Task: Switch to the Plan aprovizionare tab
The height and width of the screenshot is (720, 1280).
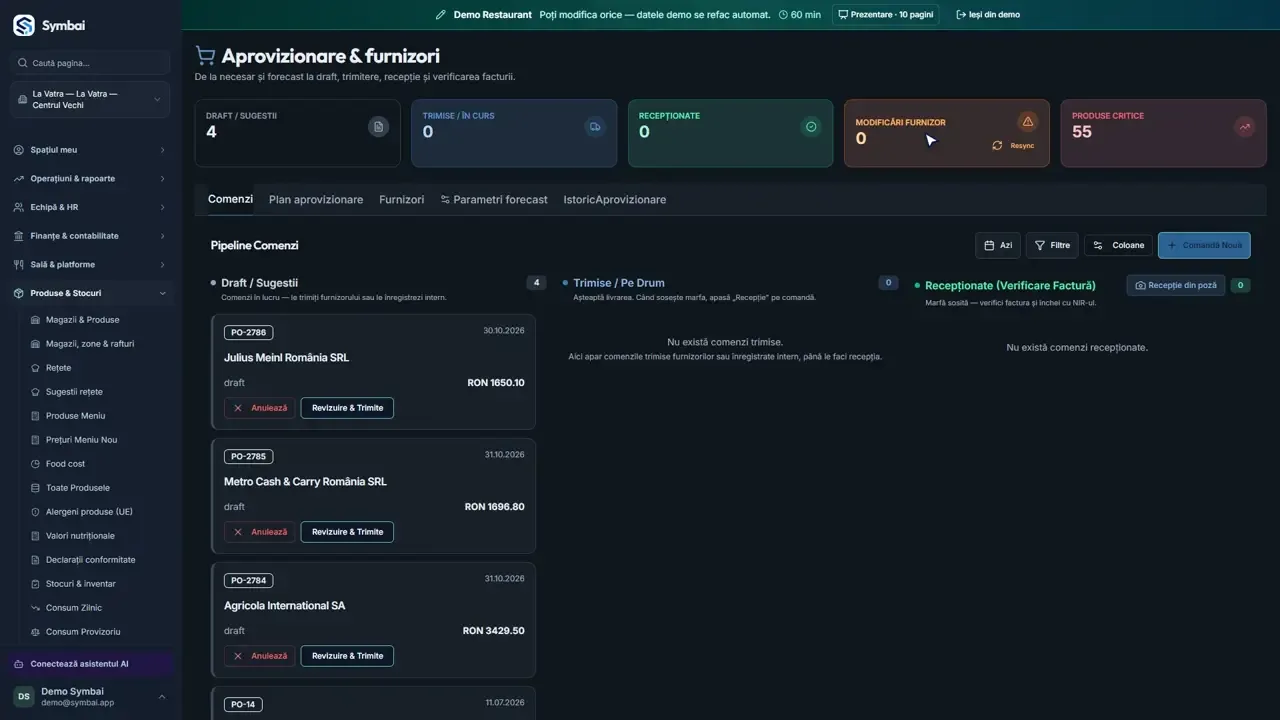Action: [x=316, y=200]
